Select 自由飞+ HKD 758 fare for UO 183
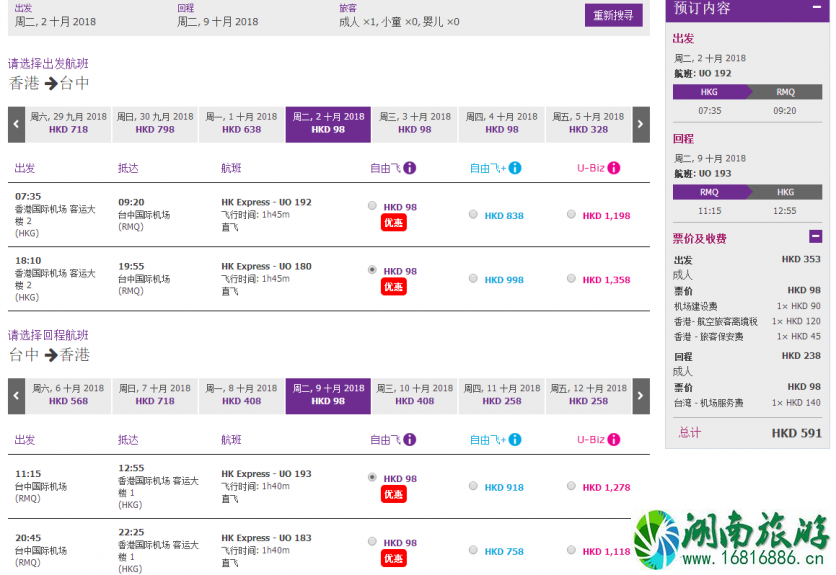 pos(473,550)
